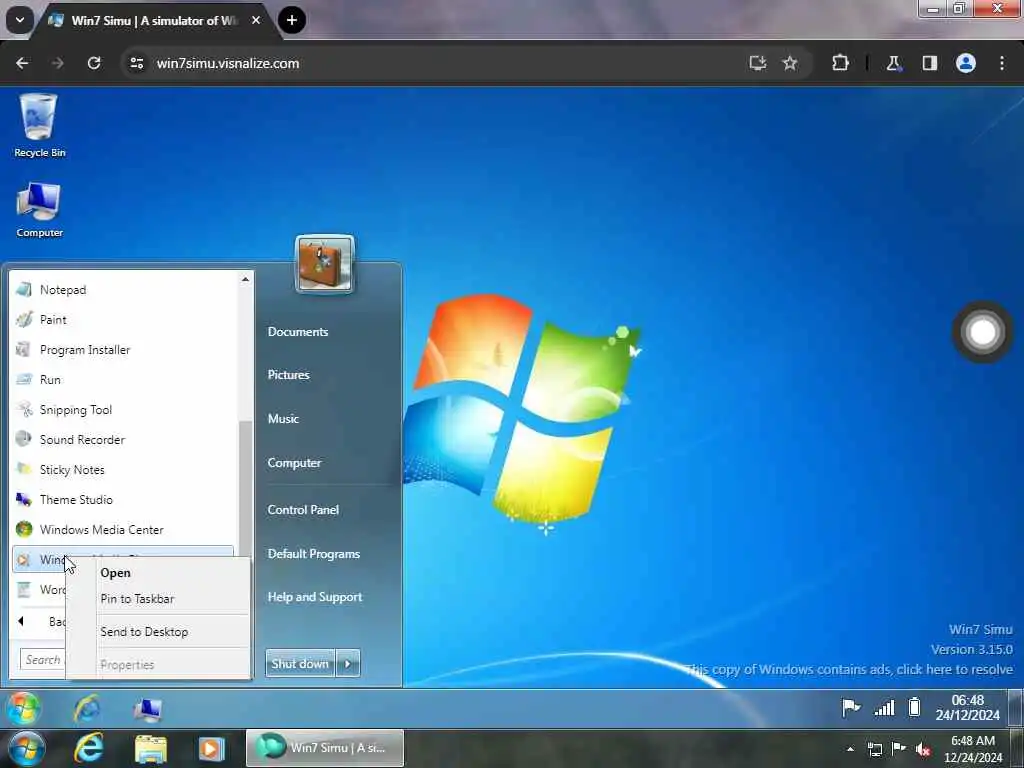1024x768 pixels.
Task: Reload the browser page
Action: coord(94,63)
